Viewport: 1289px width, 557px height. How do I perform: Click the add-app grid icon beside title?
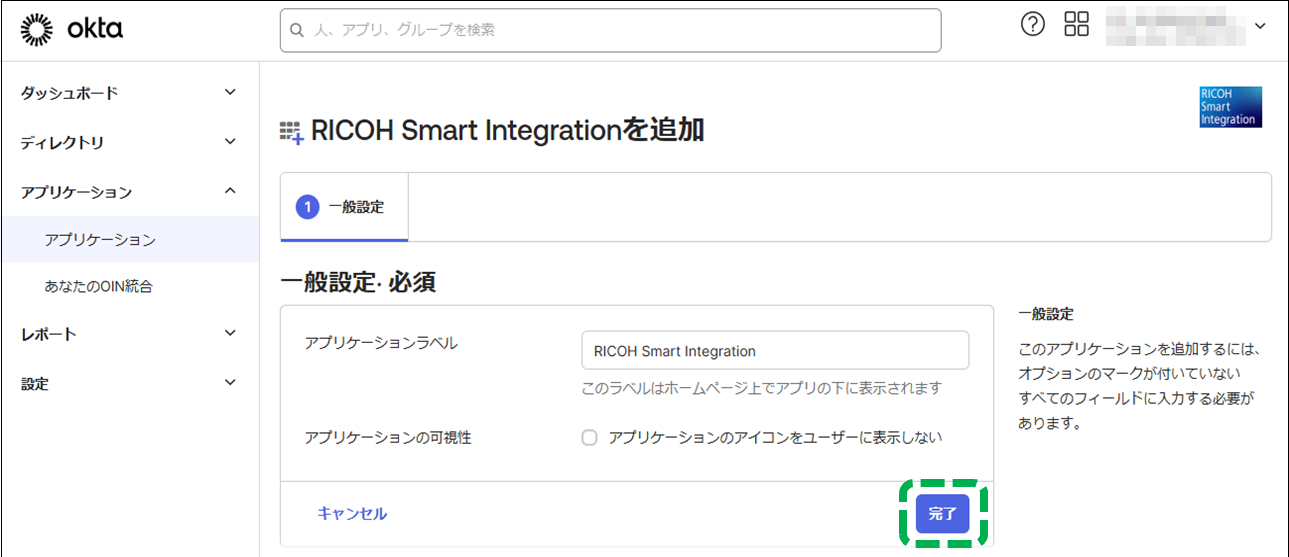(x=292, y=133)
